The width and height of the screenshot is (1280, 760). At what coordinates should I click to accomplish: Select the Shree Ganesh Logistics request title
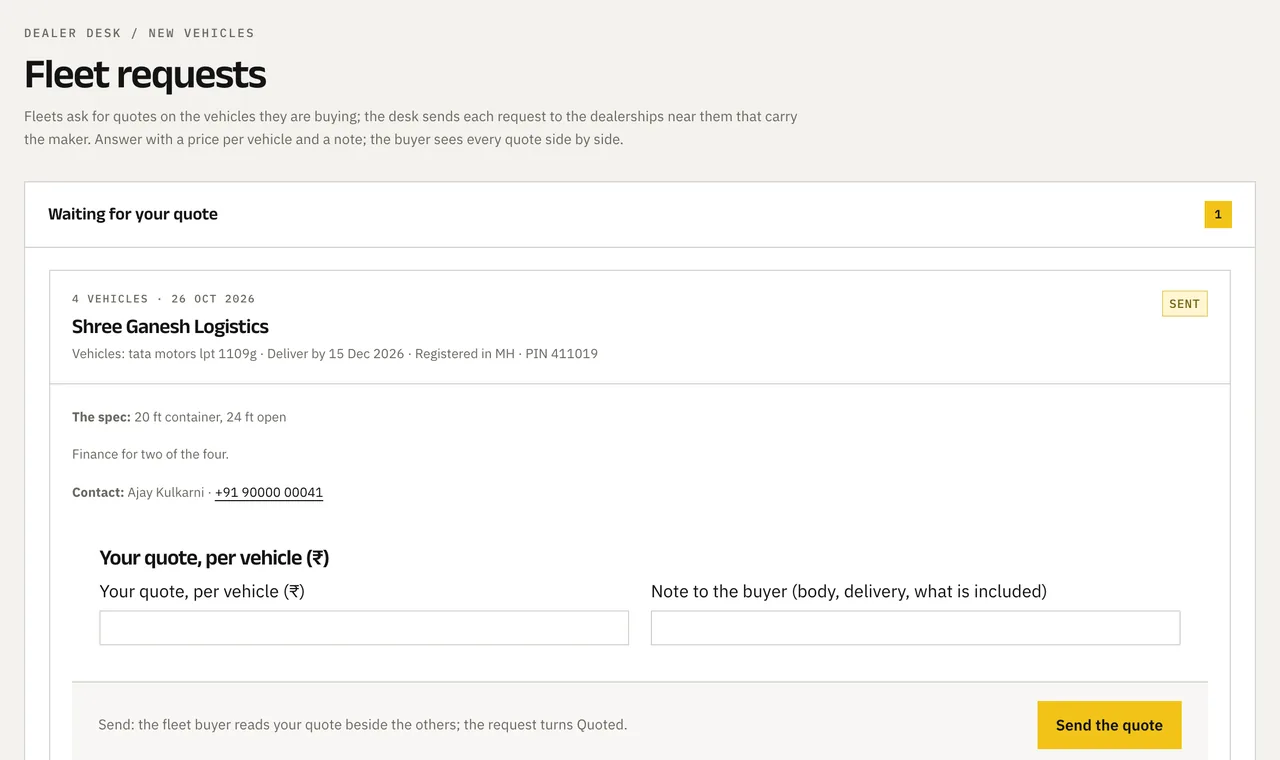coord(170,326)
